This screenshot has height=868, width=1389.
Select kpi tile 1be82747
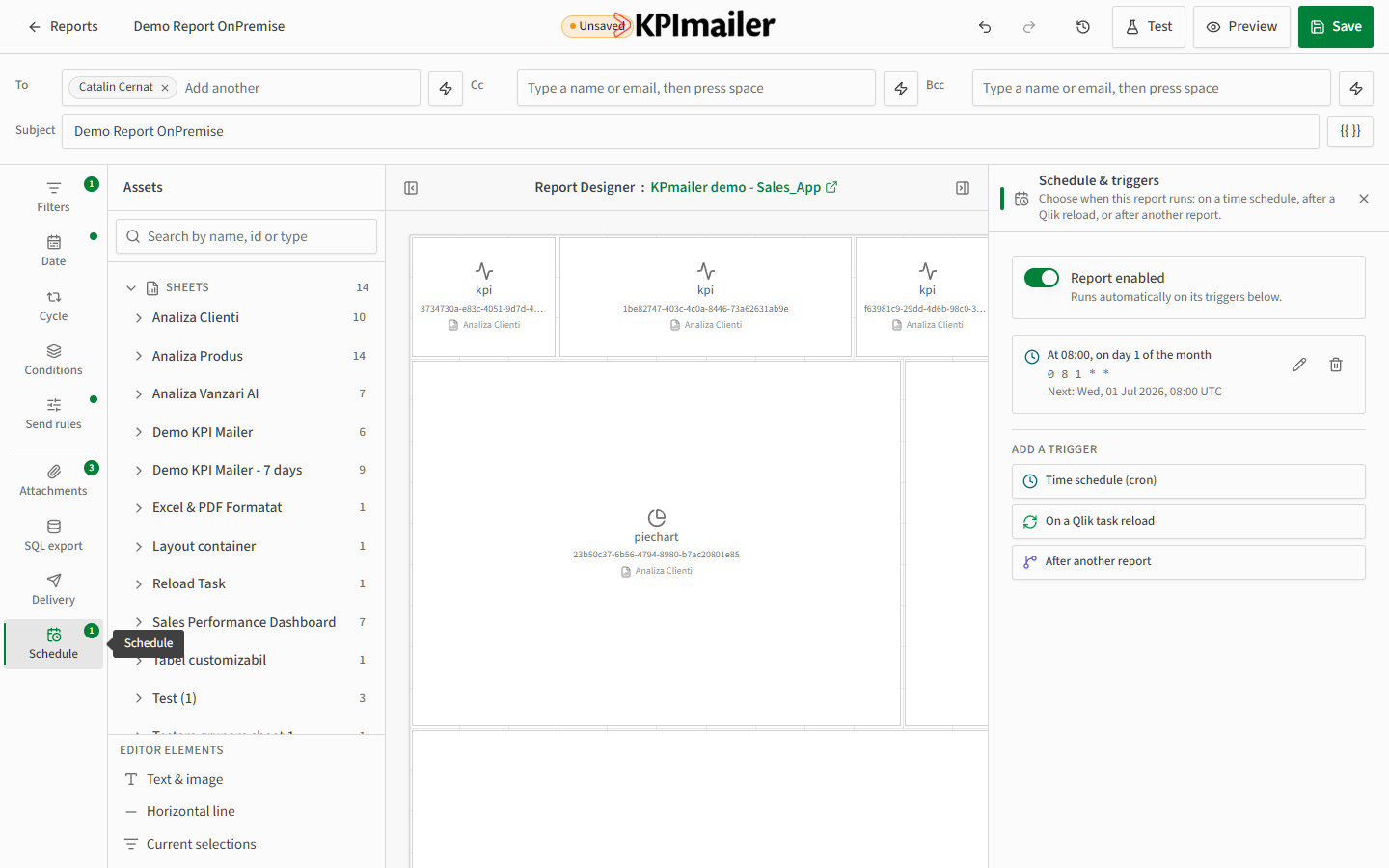[x=705, y=297]
